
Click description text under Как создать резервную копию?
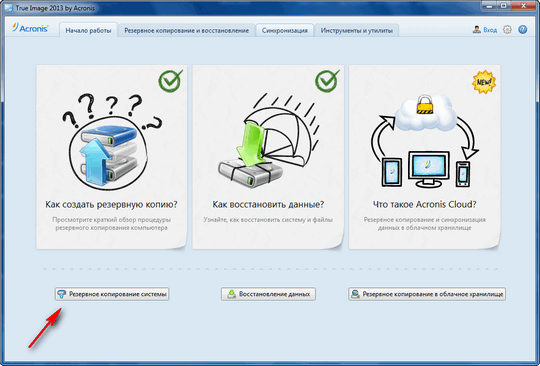click(111, 223)
